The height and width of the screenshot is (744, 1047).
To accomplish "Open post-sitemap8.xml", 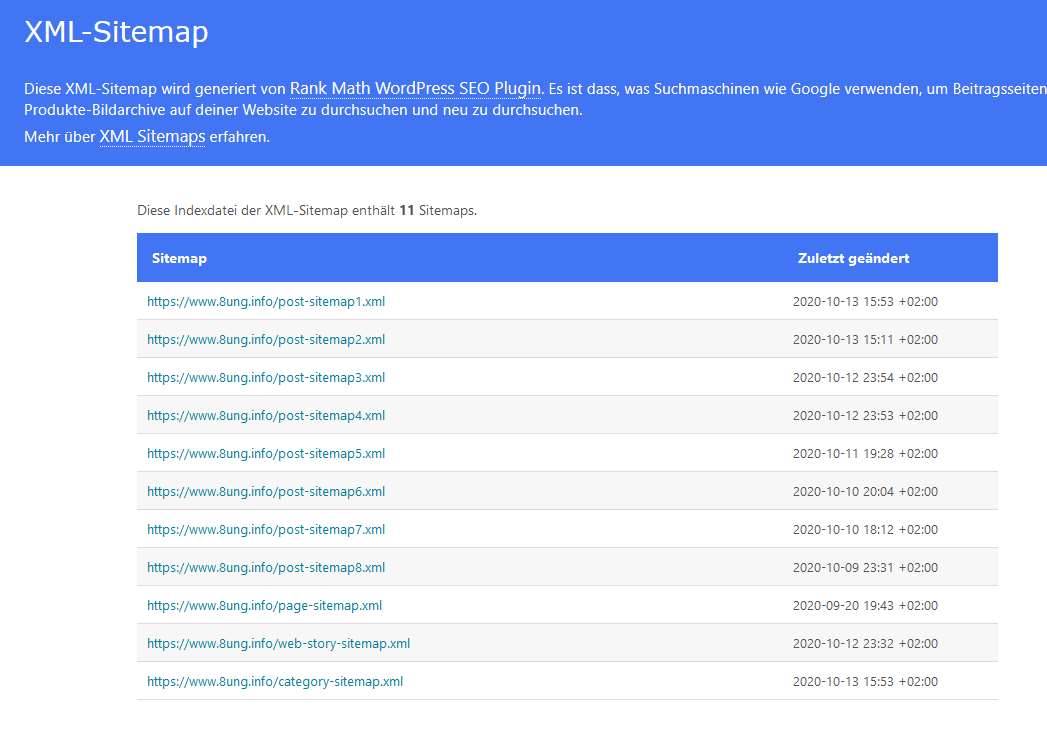I will coord(266,567).
